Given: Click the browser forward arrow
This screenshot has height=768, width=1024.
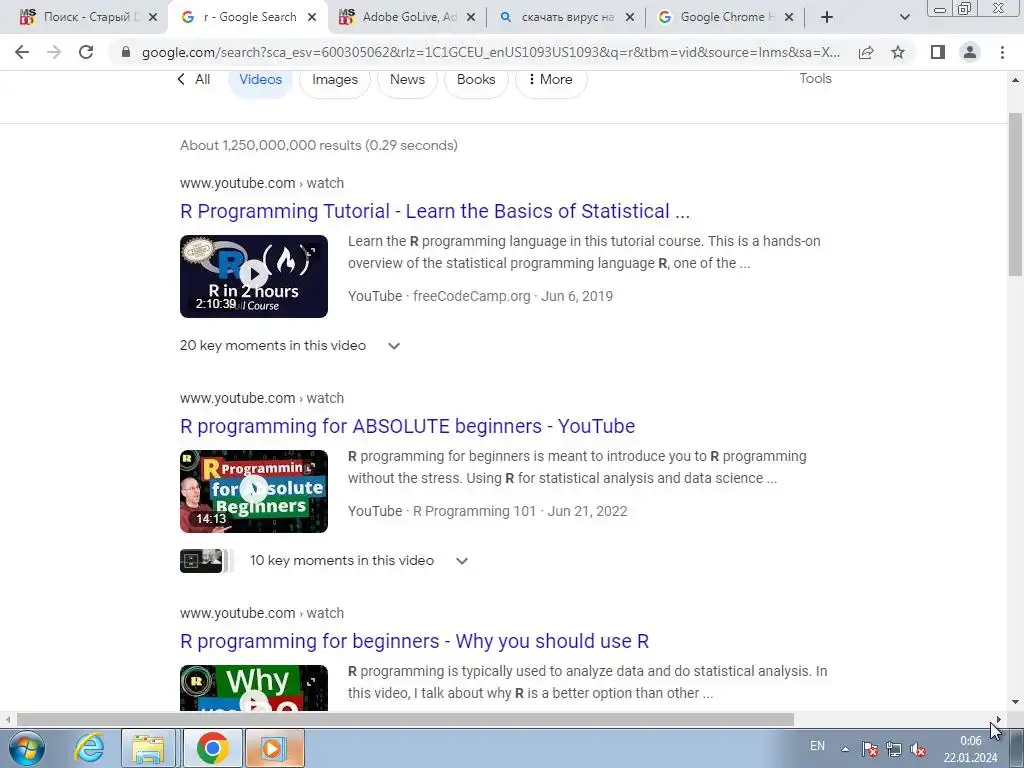Looking at the screenshot, I should (54, 52).
